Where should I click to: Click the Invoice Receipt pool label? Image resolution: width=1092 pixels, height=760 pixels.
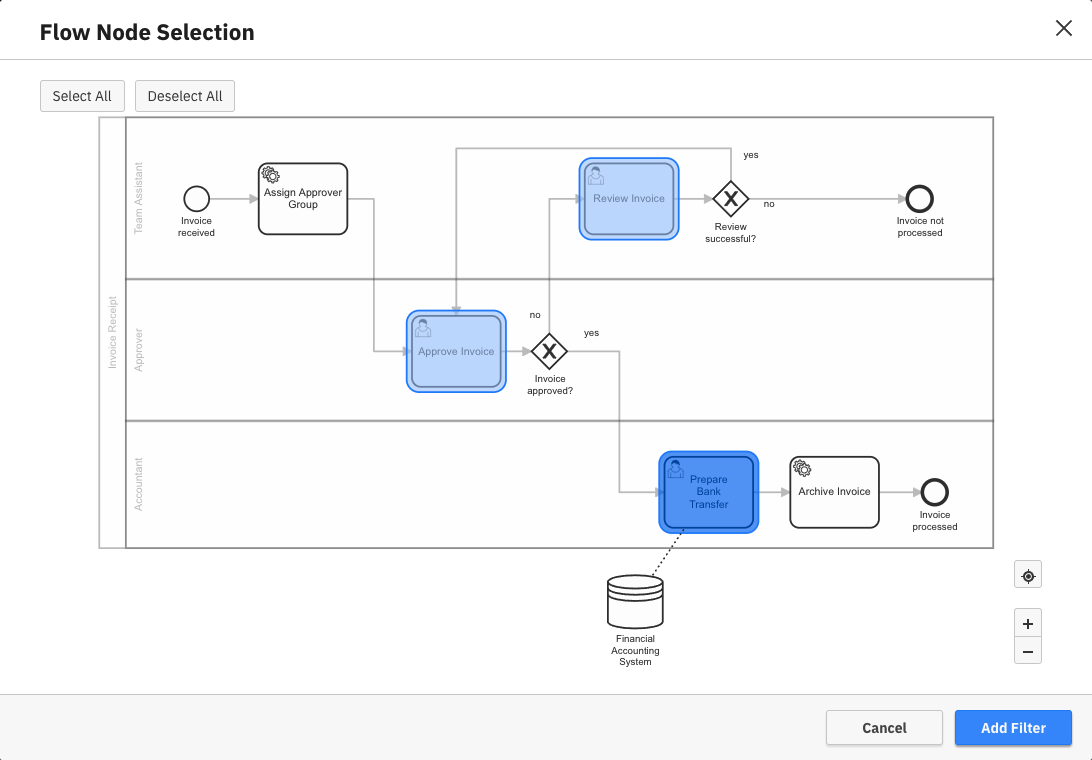112,332
